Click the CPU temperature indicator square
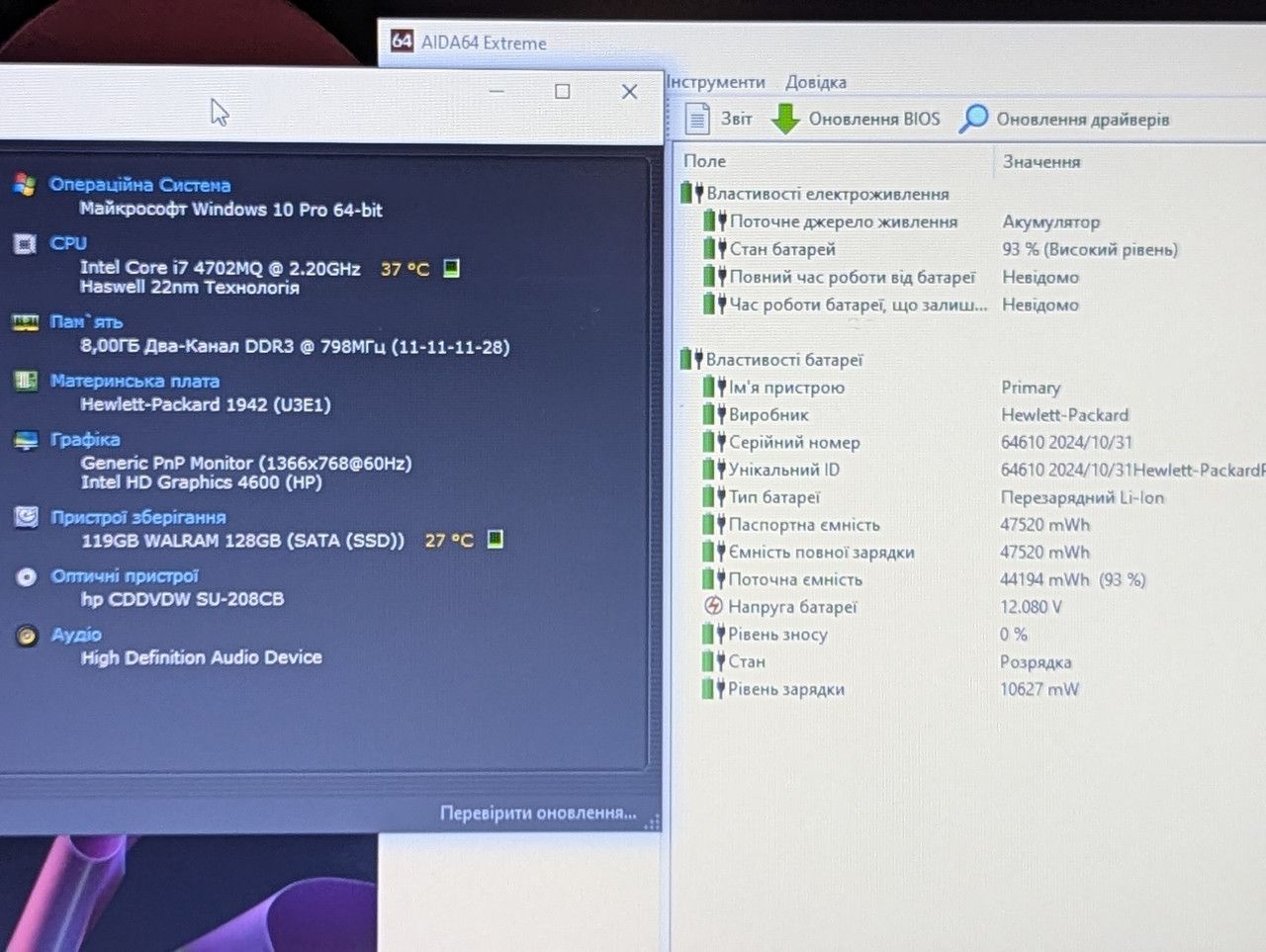Screen dimensions: 1266x952 451,268
